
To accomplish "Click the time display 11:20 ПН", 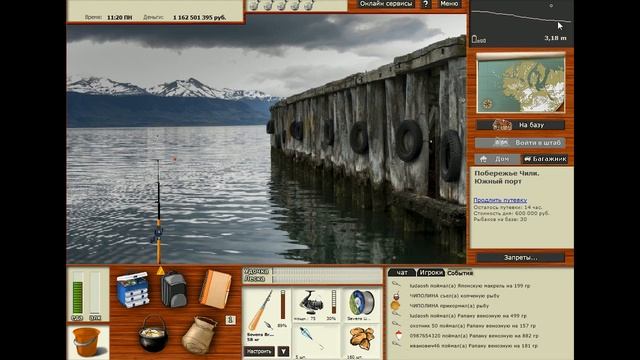I will 119,18.
